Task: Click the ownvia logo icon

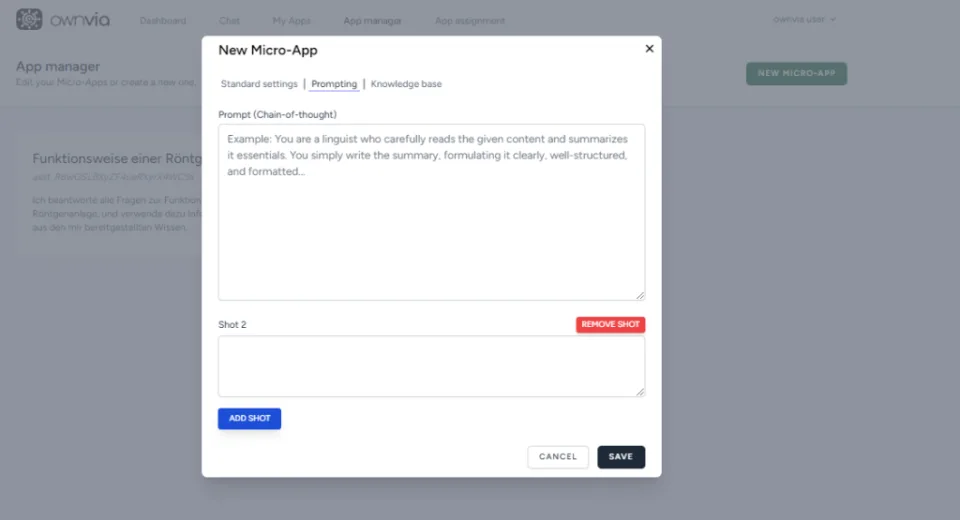Action: coord(29,20)
